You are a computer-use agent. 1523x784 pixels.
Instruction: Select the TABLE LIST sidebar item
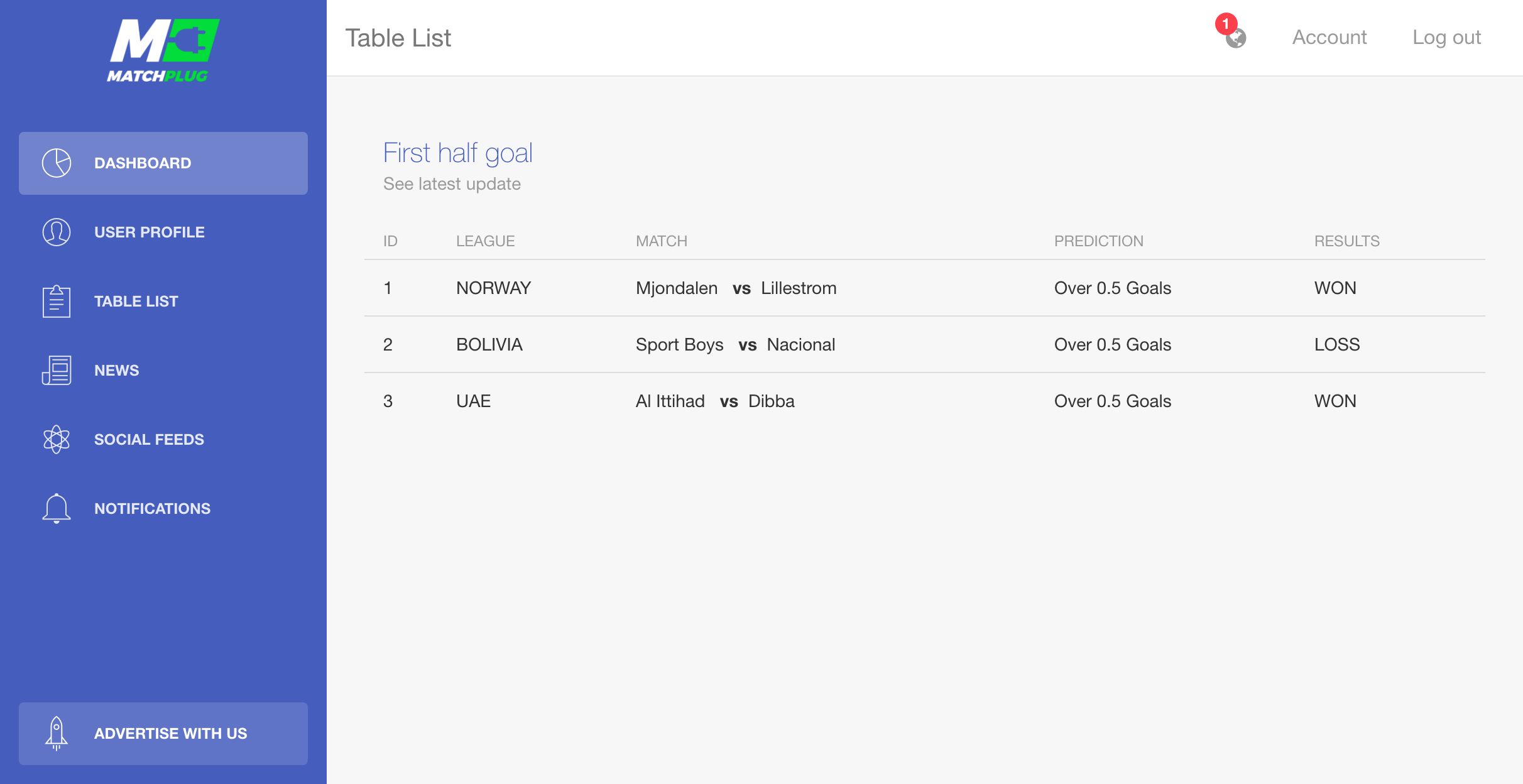click(163, 302)
